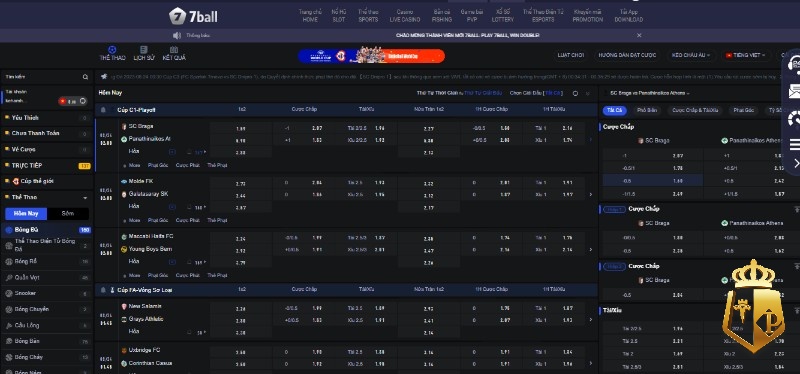This screenshot has width=800, height=374.
Task: Select the Phổ Biến market tab
Action: [647, 110]
